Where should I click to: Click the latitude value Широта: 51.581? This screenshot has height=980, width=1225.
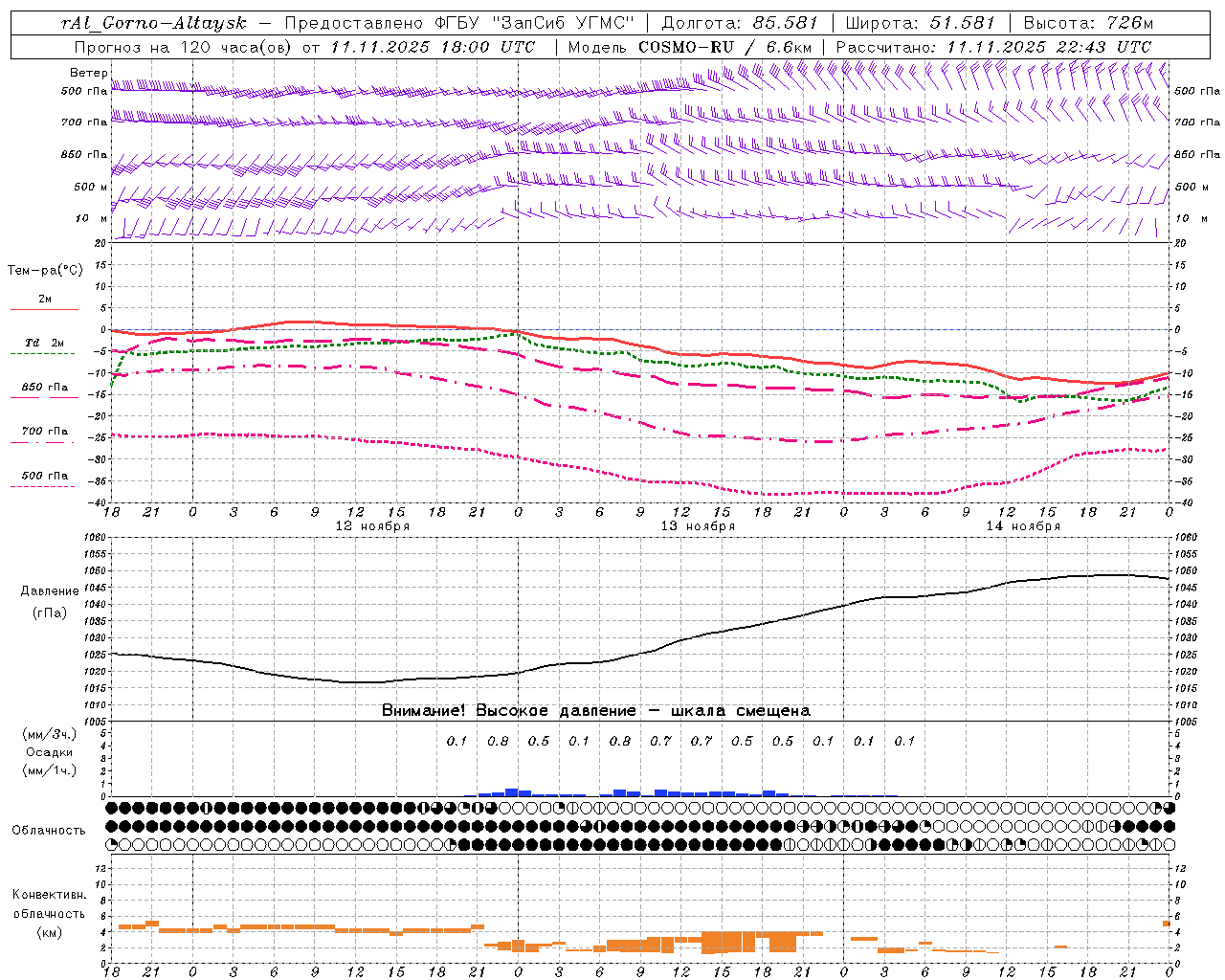click(921, 22)
